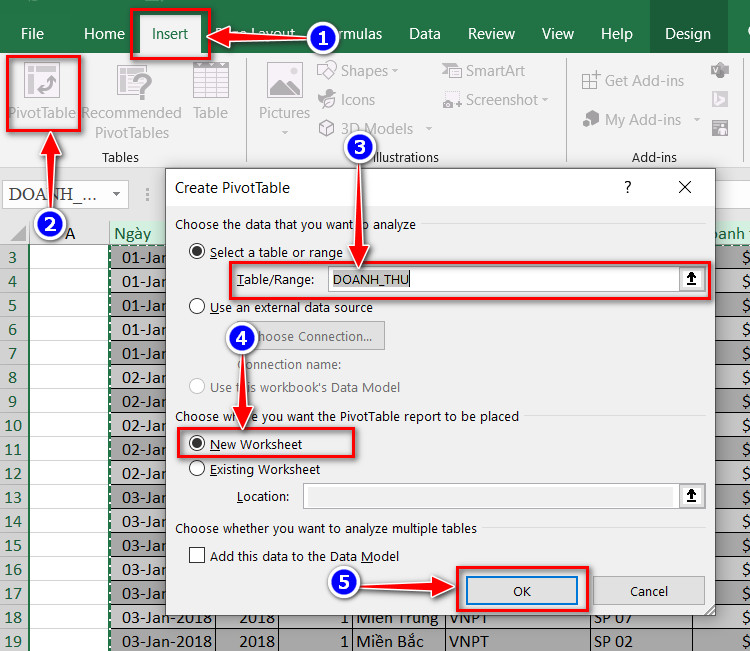Image resolution: width=750 pixels, height=651 pixels.
Task: Select 'Use an external data source' option
Action: click(197, 307)
